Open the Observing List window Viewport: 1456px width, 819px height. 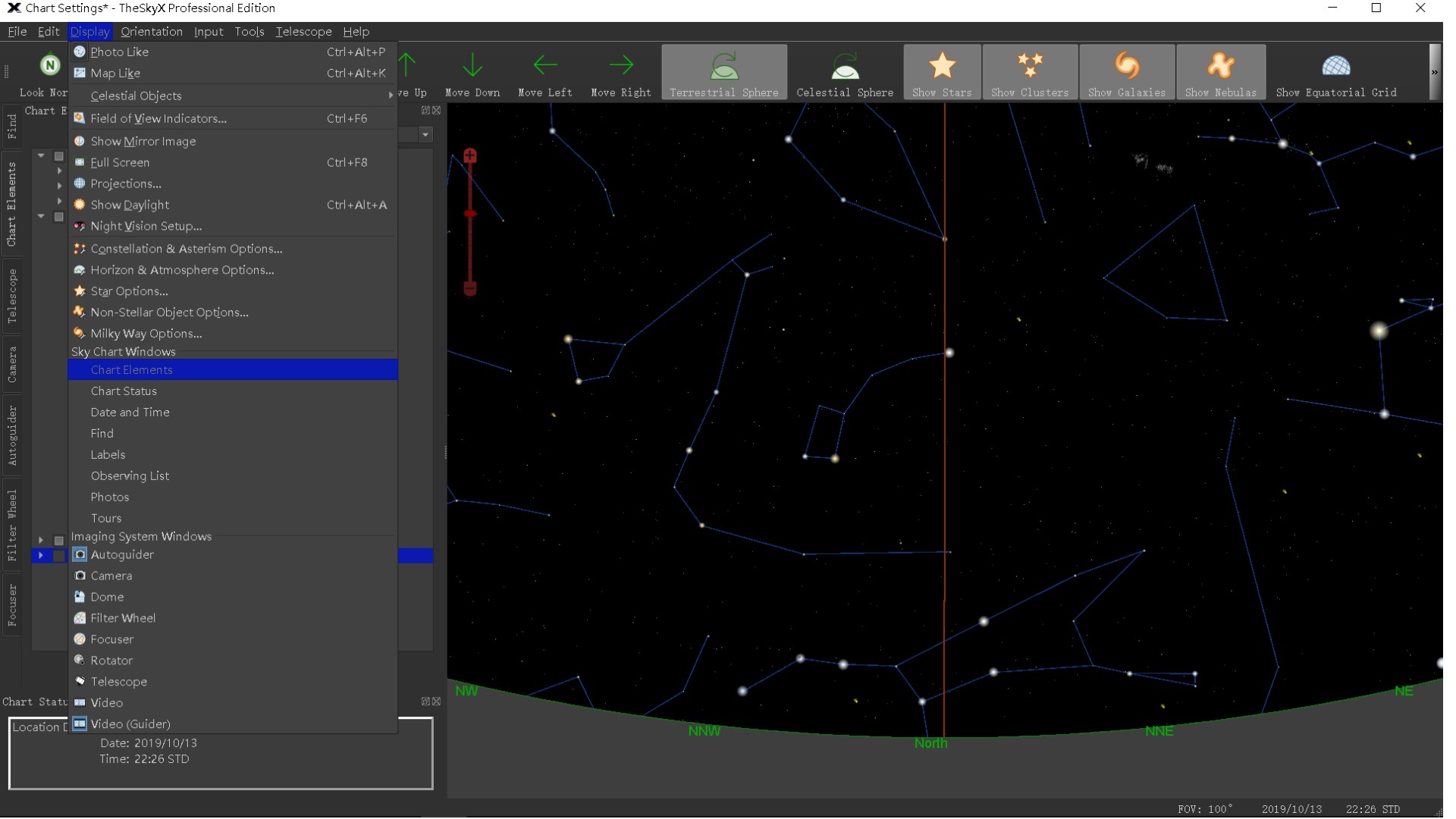point(233,475)
